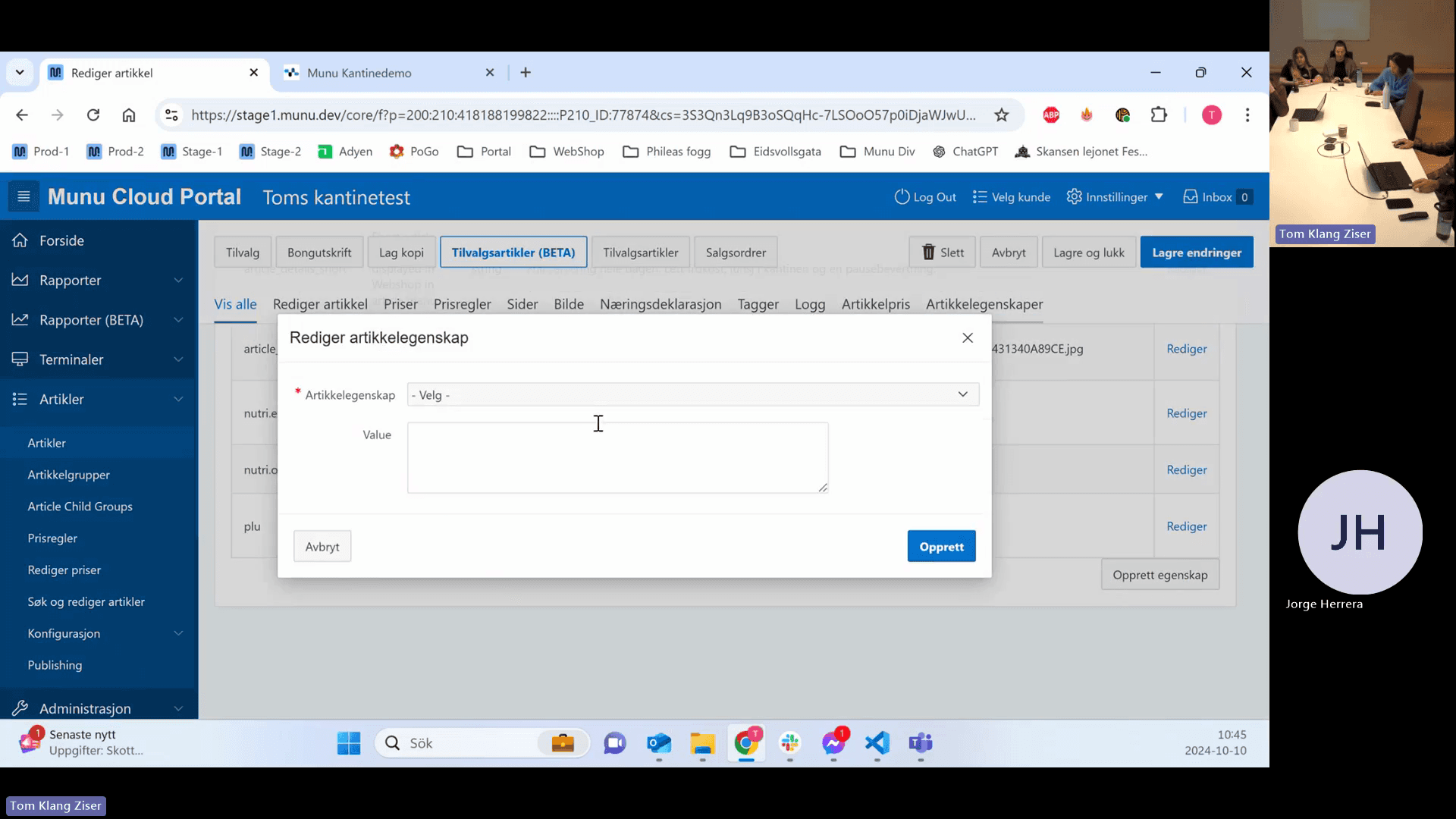Screen dimensions: 1456x819
Task: Click the Opprett button in dialog
Action: click(941, 547)
